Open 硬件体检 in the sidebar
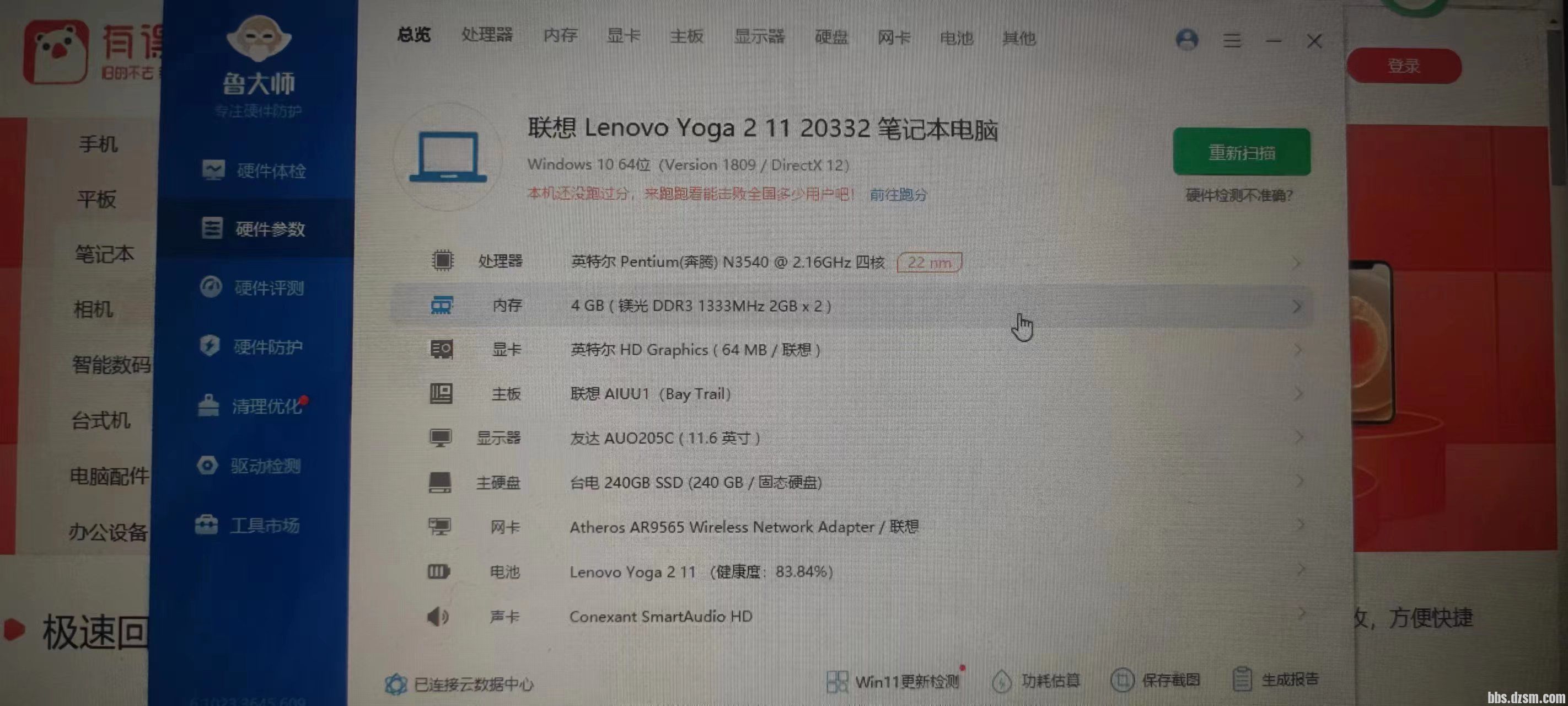Viewport: 1568px width, 706px height. coord(254,170)
